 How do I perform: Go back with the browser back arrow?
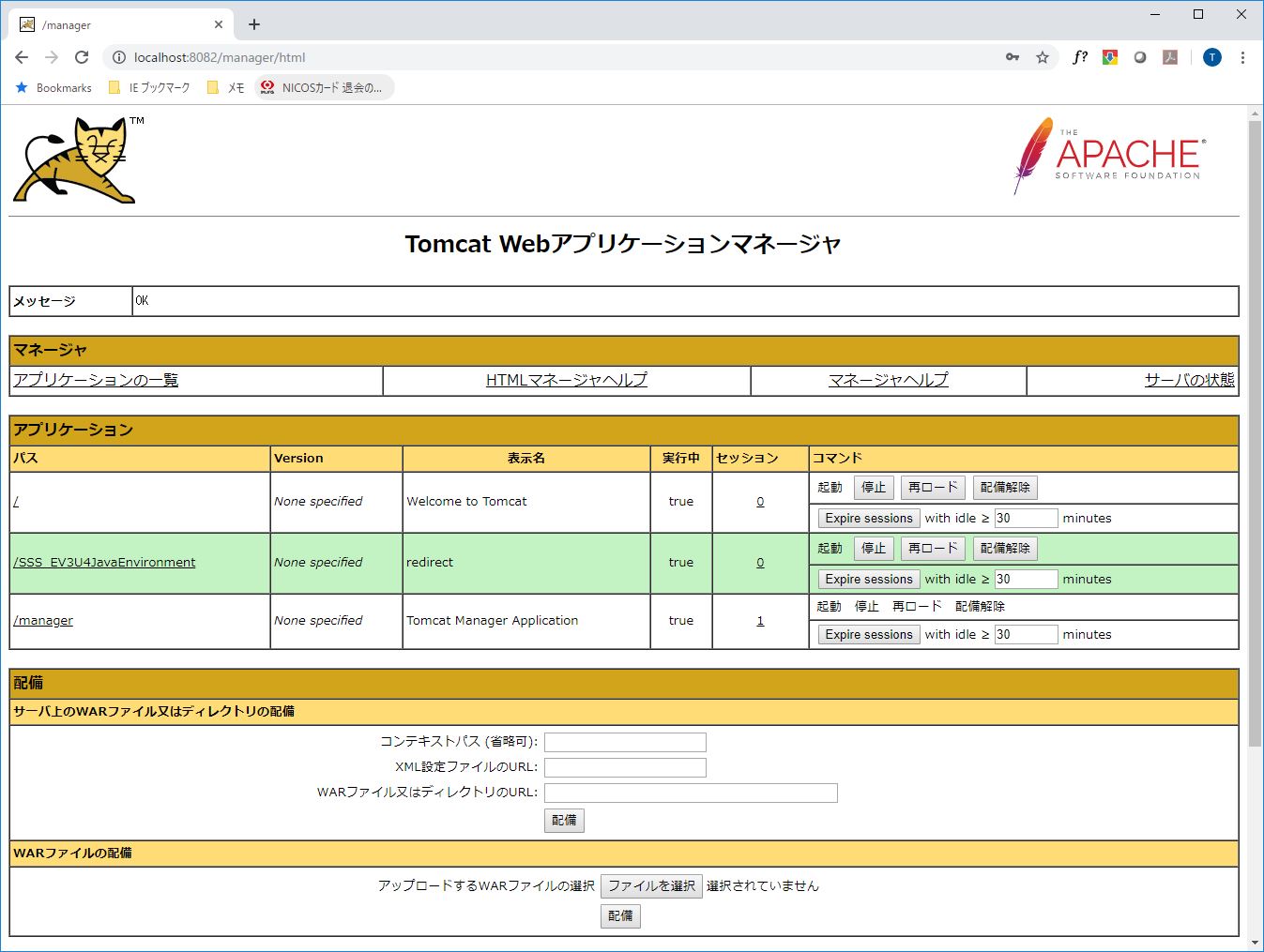22,57
